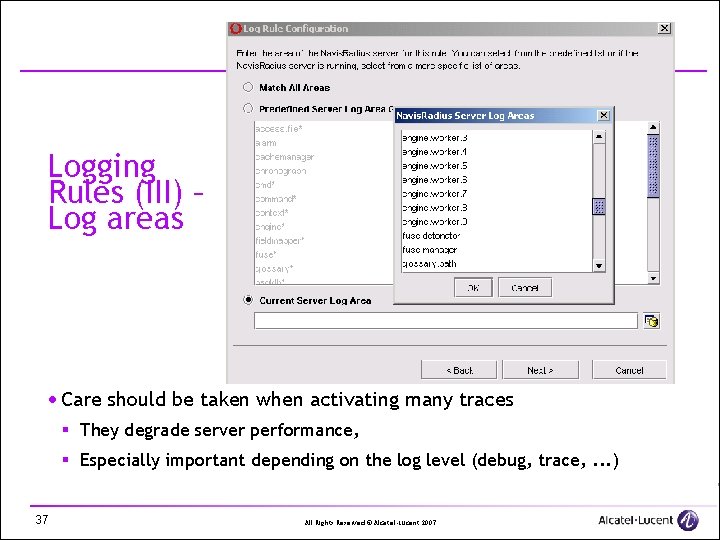Click the < Back button
Image resolution: width=720 pixels, height=540 pixels.
tap(459, 370)
